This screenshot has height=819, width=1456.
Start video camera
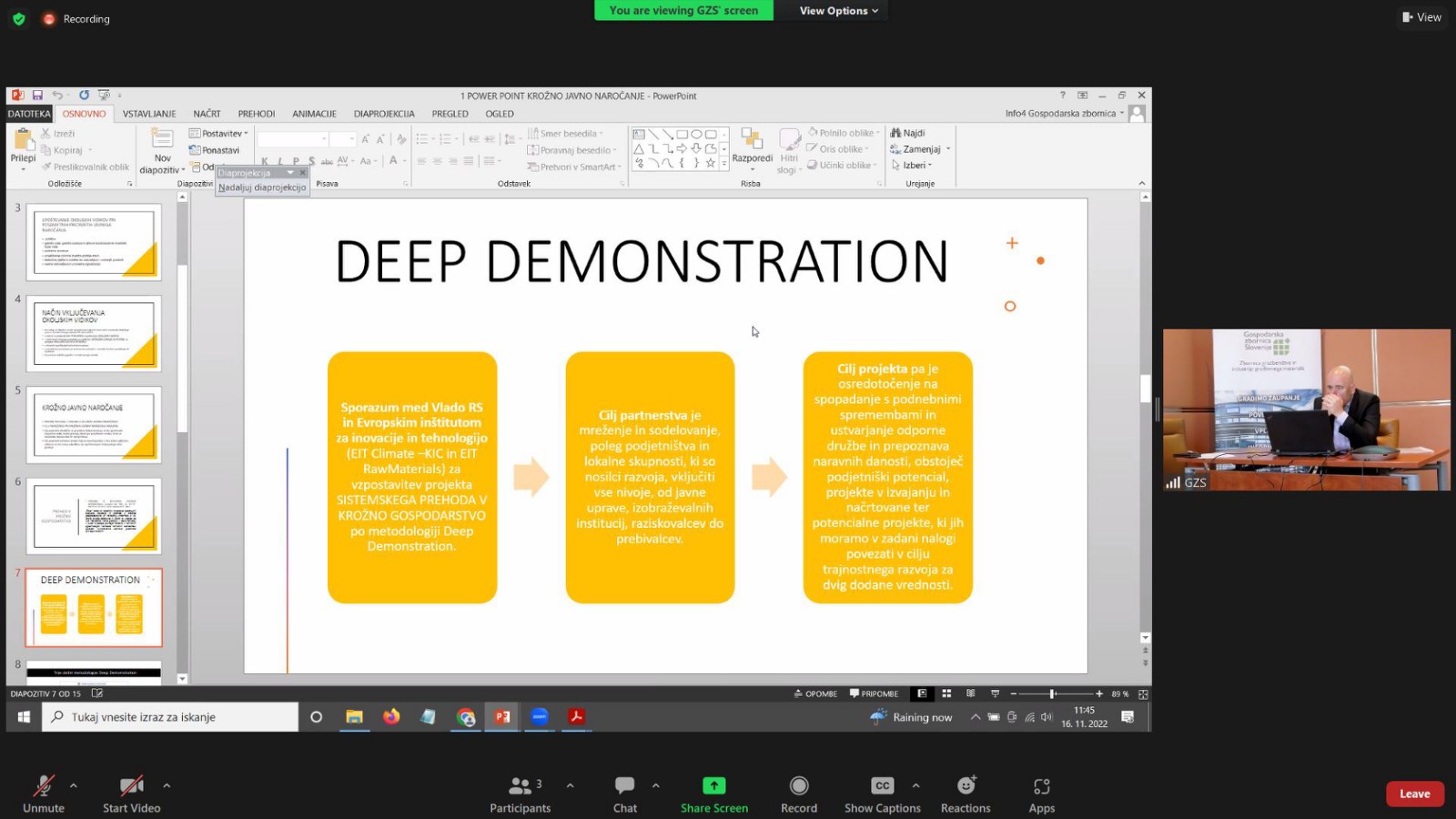pos(131,785)
